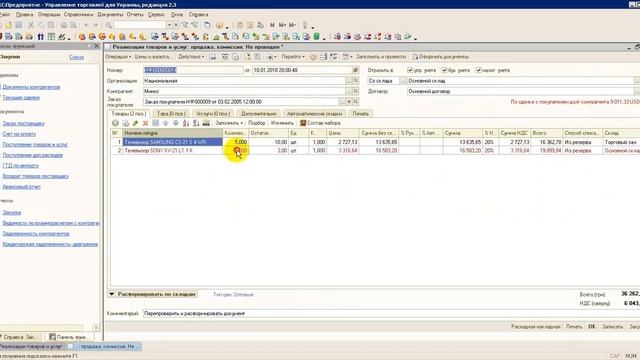Open the Заполнить dropdown in table toolbar

229,123
